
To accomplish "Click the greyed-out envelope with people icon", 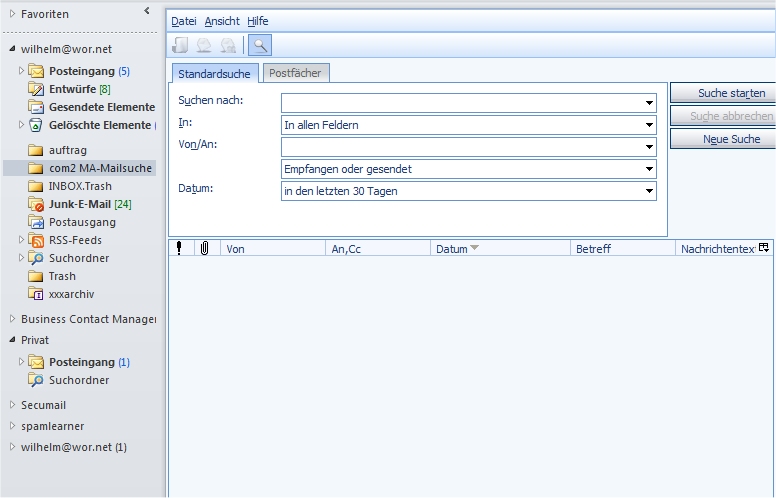I will coord(228,46).
